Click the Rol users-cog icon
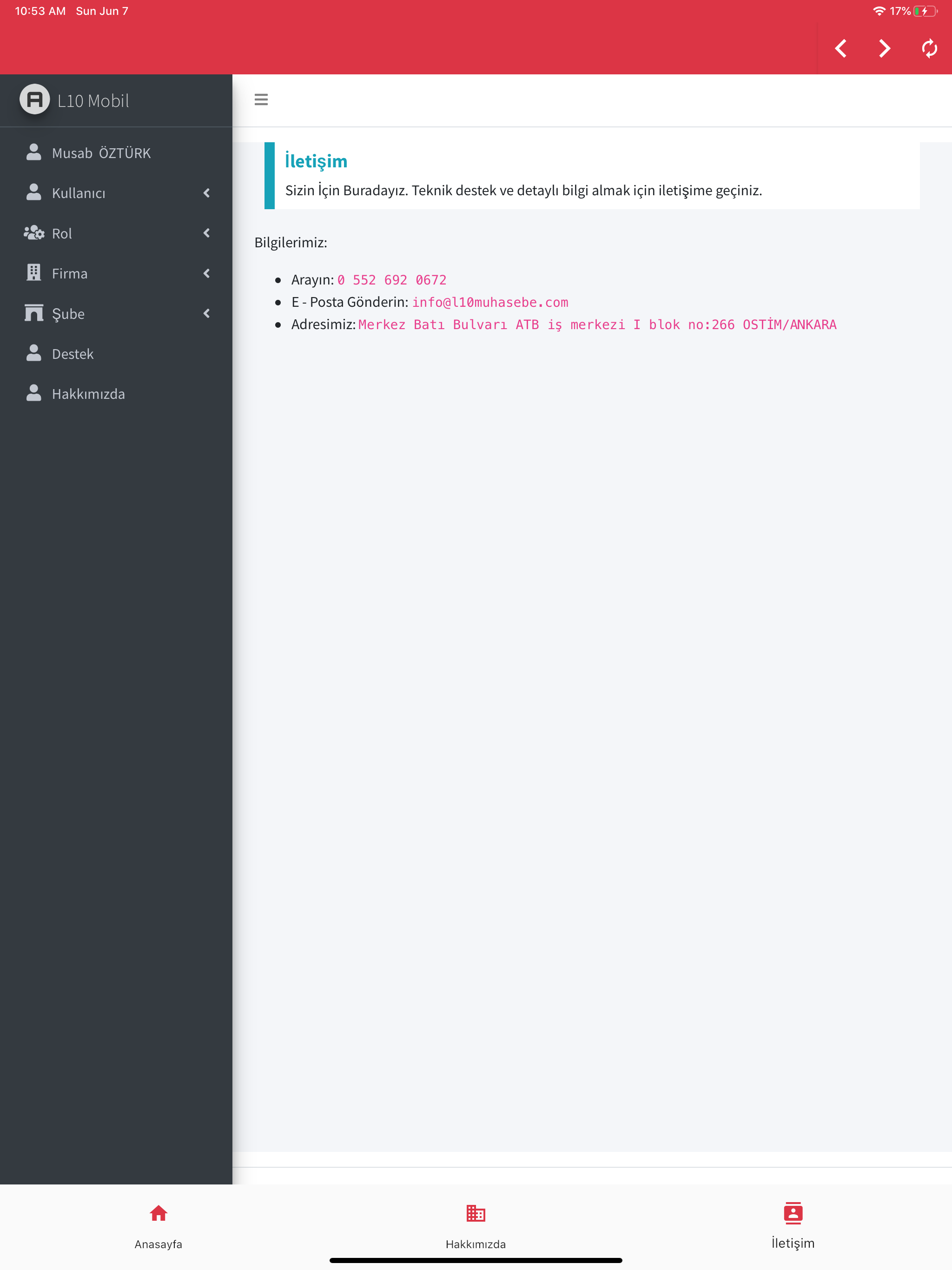 click(34, 232)
